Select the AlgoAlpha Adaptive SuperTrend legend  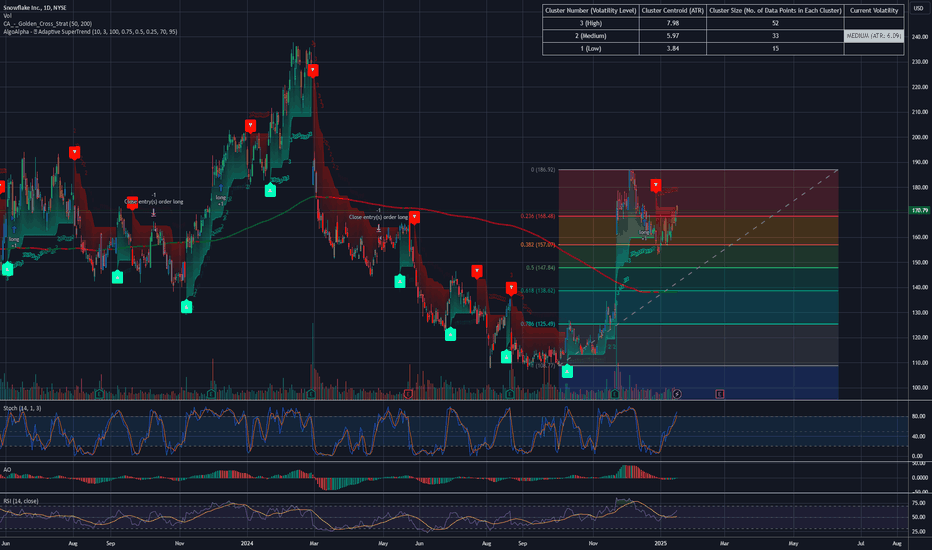(90, 32)
